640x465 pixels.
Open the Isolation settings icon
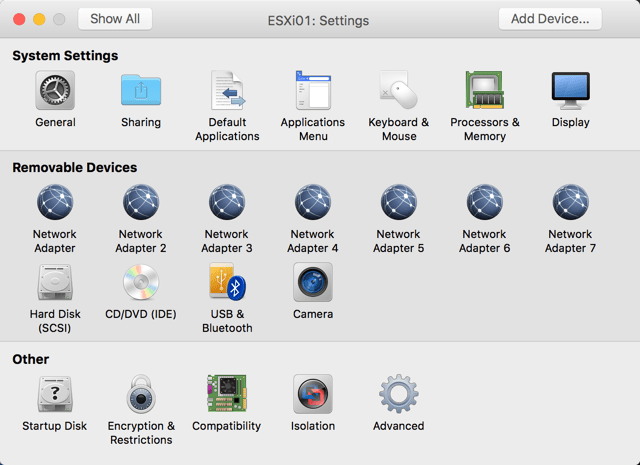coord(313,395)
